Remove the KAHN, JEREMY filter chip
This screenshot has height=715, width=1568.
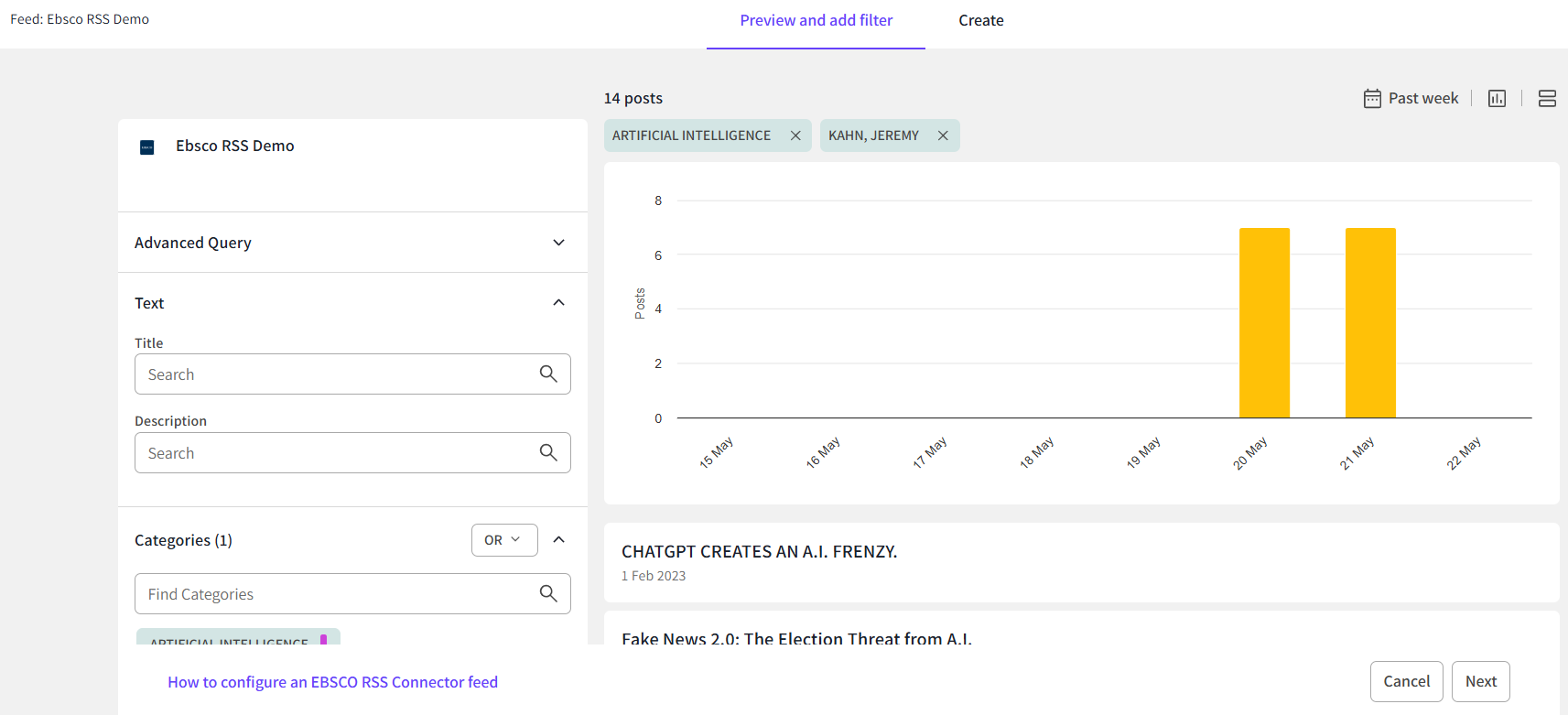pos(943,135)
